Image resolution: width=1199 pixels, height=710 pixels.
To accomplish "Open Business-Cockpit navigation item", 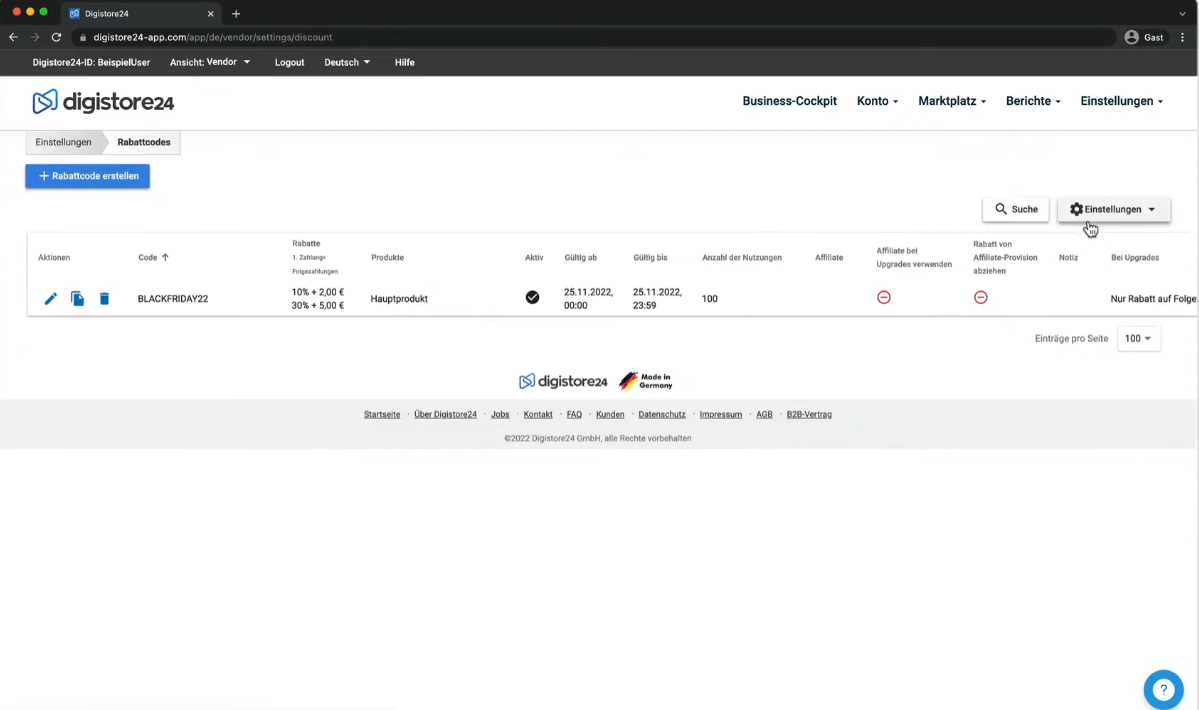I will pos(789,101).
